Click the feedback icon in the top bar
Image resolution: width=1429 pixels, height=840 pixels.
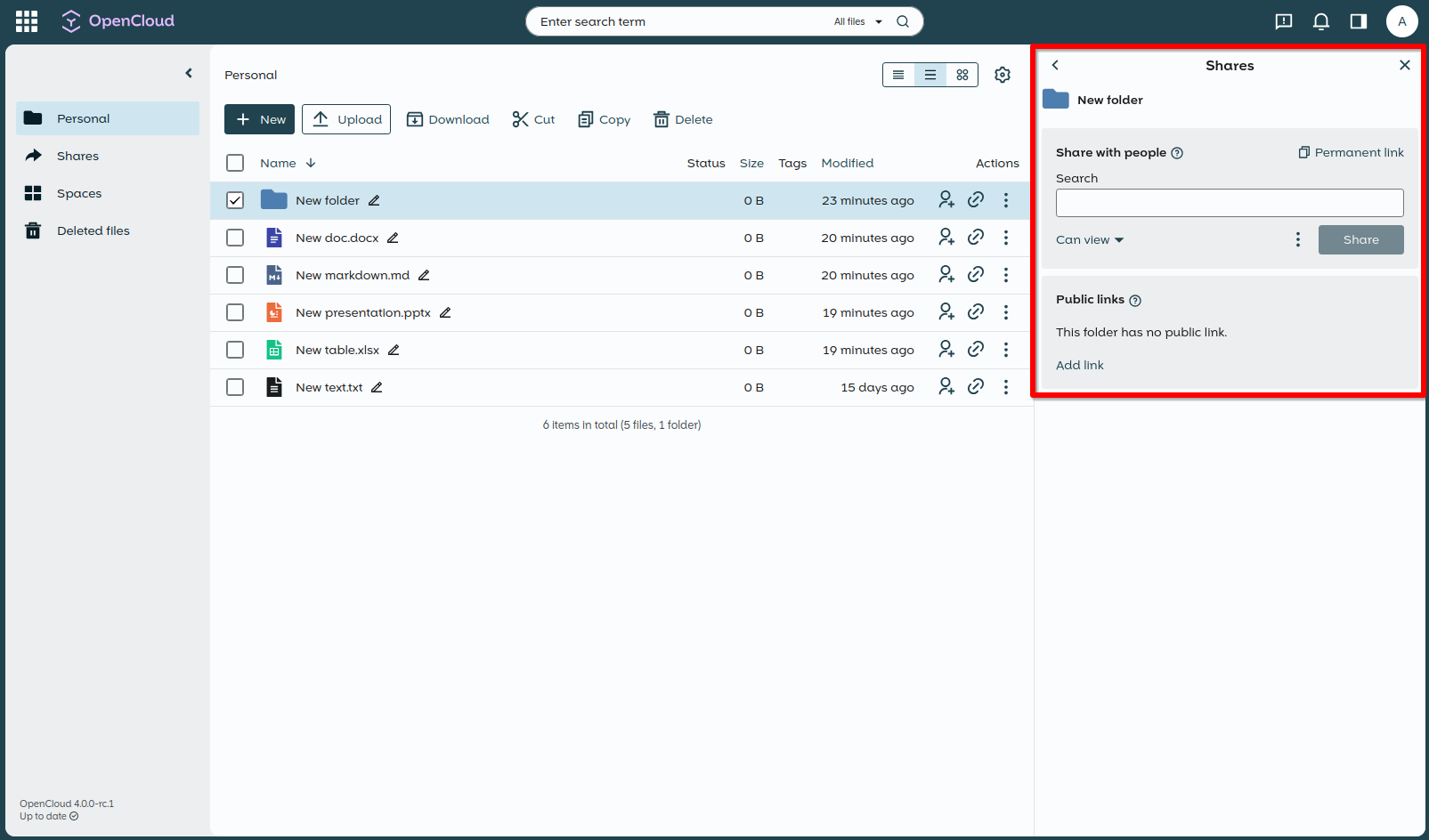click(1283, 20)
